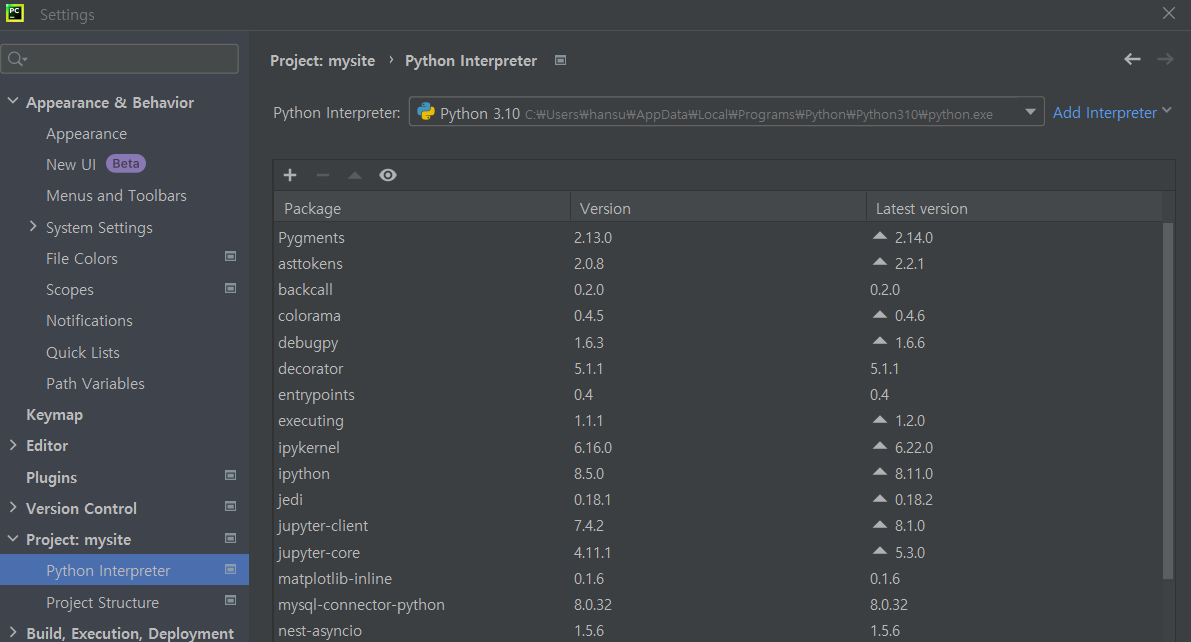This screenshot has height=642, width=1191.
Task: Expand the Version Control section
Action: click(x=13, y=508)
